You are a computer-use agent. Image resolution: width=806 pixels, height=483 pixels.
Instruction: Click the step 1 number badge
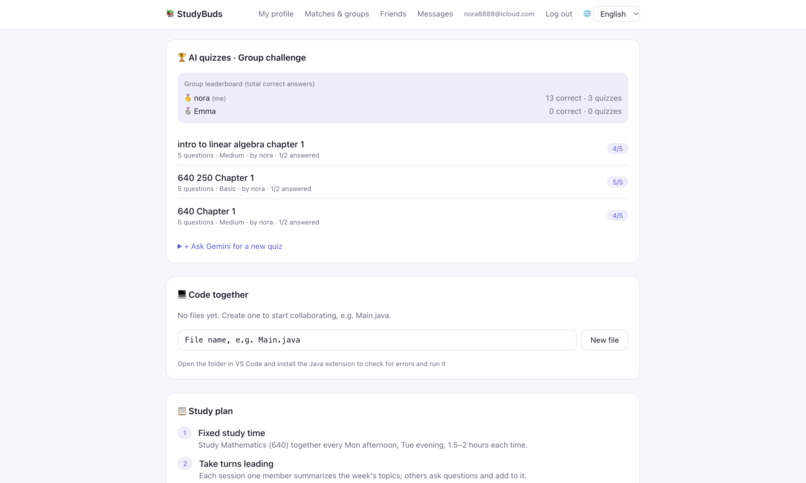pos(185,433)
